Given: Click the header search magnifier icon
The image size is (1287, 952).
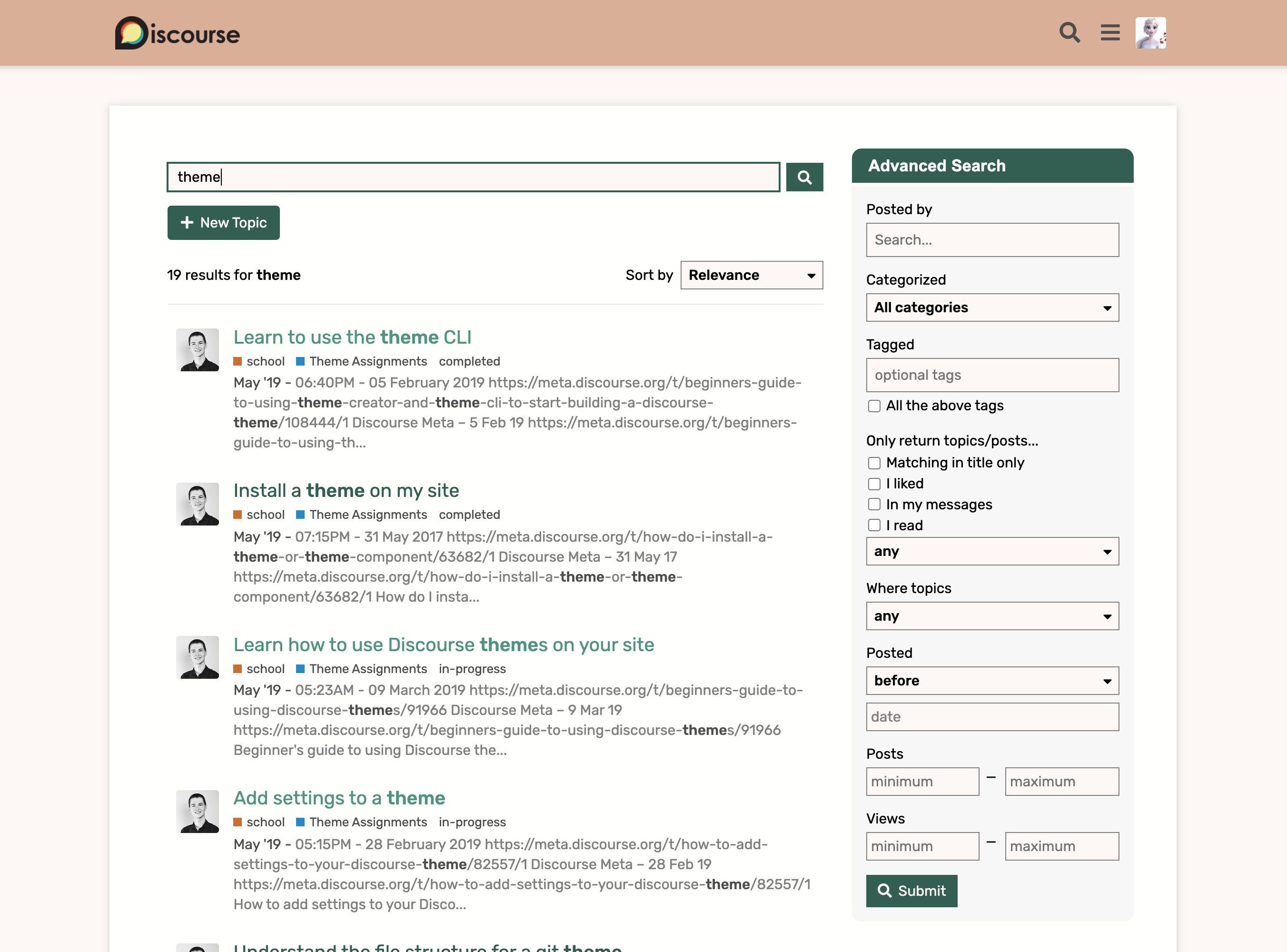Looking at the screenshot, I should coord(1069,33).
